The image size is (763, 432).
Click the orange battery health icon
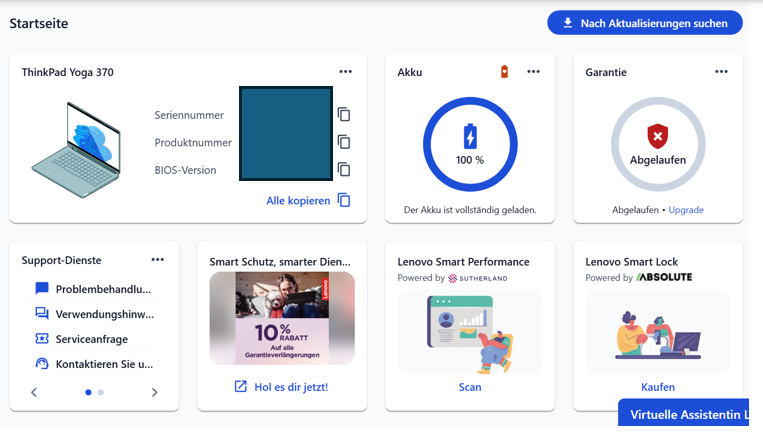pyautogui.click(x=505, y=72)
